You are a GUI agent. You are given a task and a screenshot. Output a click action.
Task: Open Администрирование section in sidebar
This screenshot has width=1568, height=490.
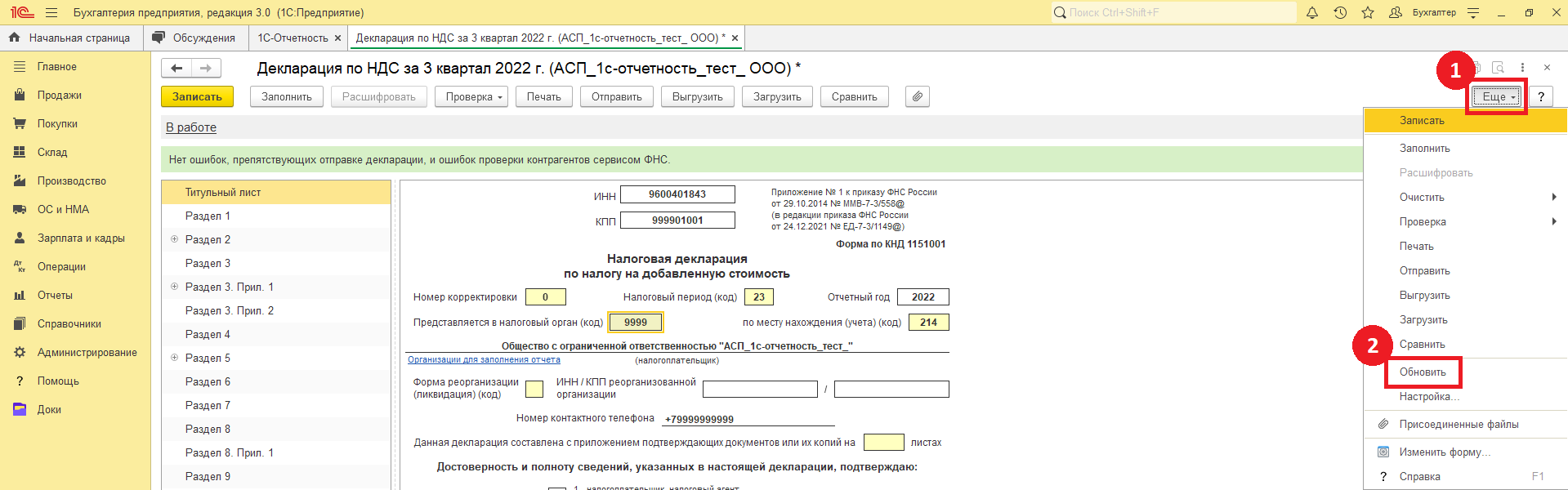pyautogui.click(x=75, y=352)
